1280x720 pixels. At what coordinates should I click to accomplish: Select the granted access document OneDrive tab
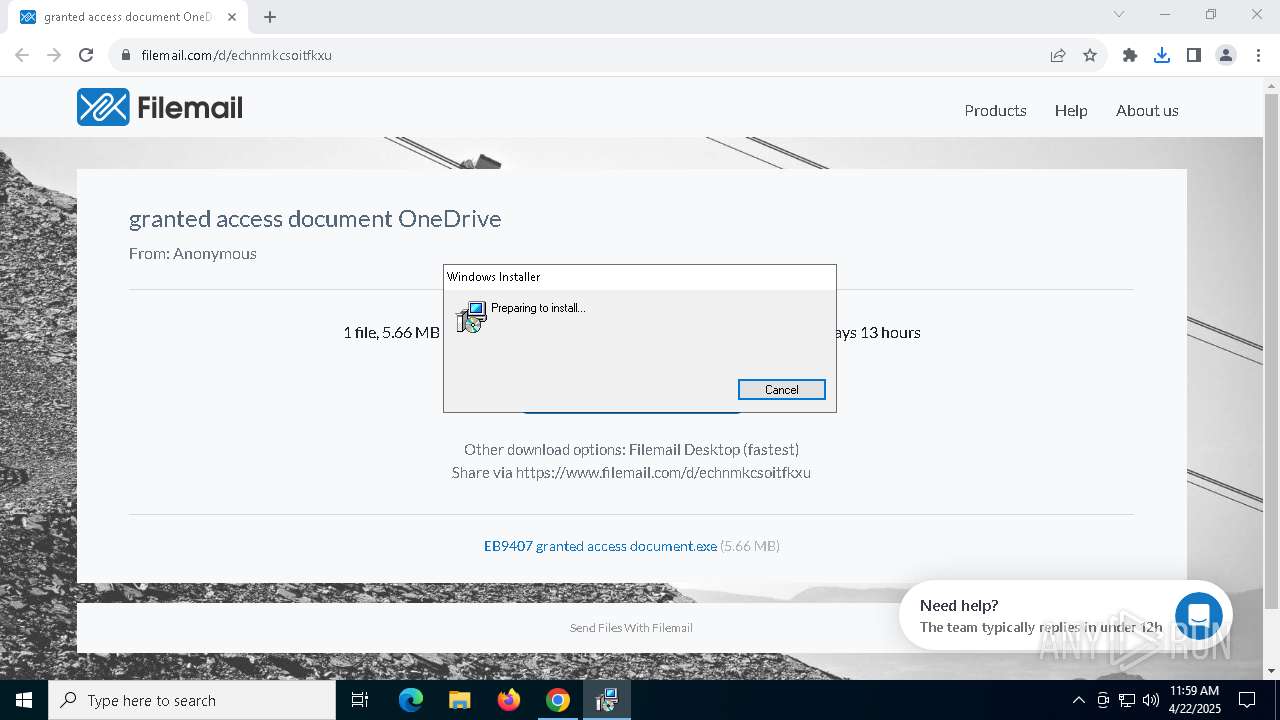click(128, 17)
